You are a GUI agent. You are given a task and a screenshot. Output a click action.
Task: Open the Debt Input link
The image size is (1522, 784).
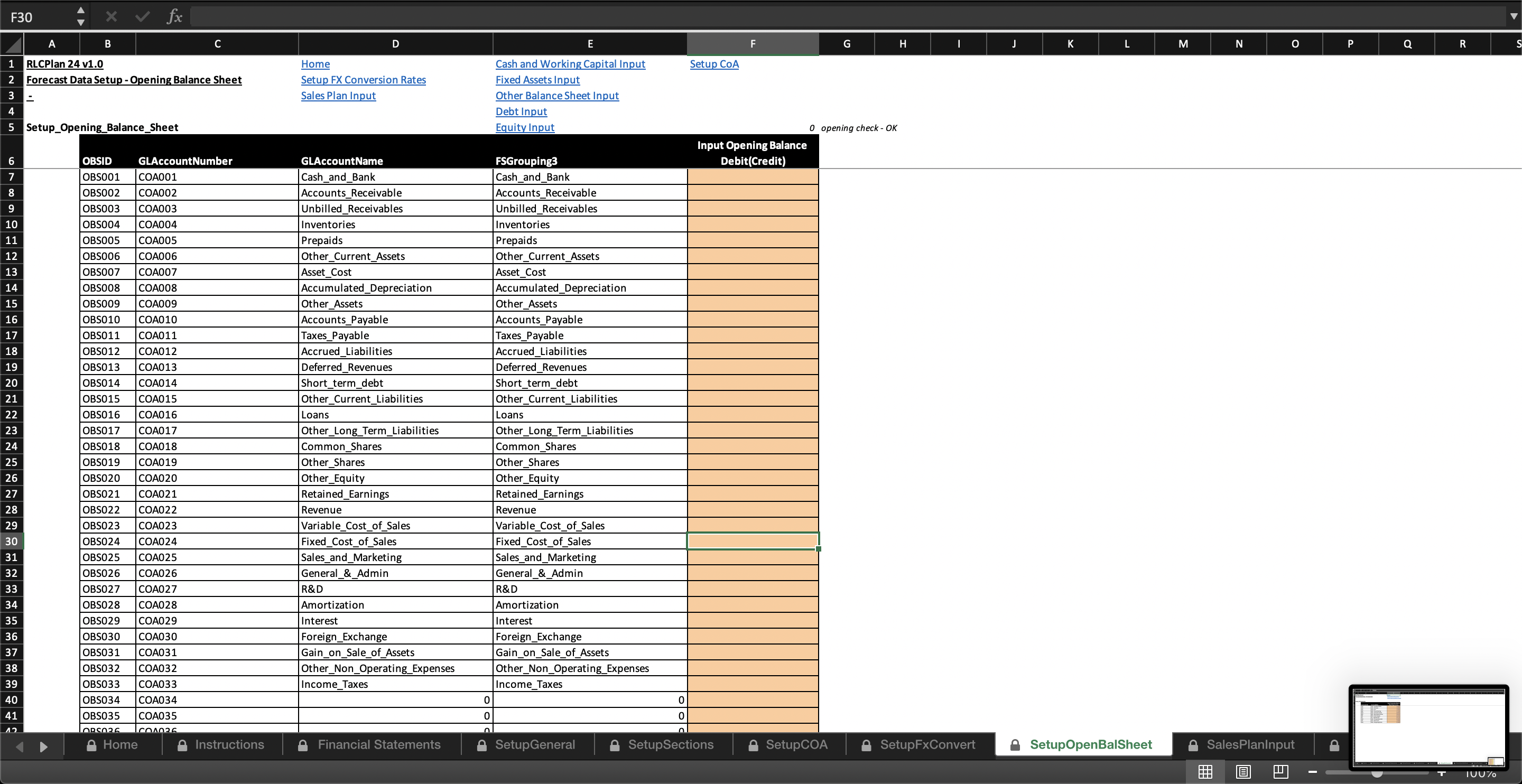[521, 111]
